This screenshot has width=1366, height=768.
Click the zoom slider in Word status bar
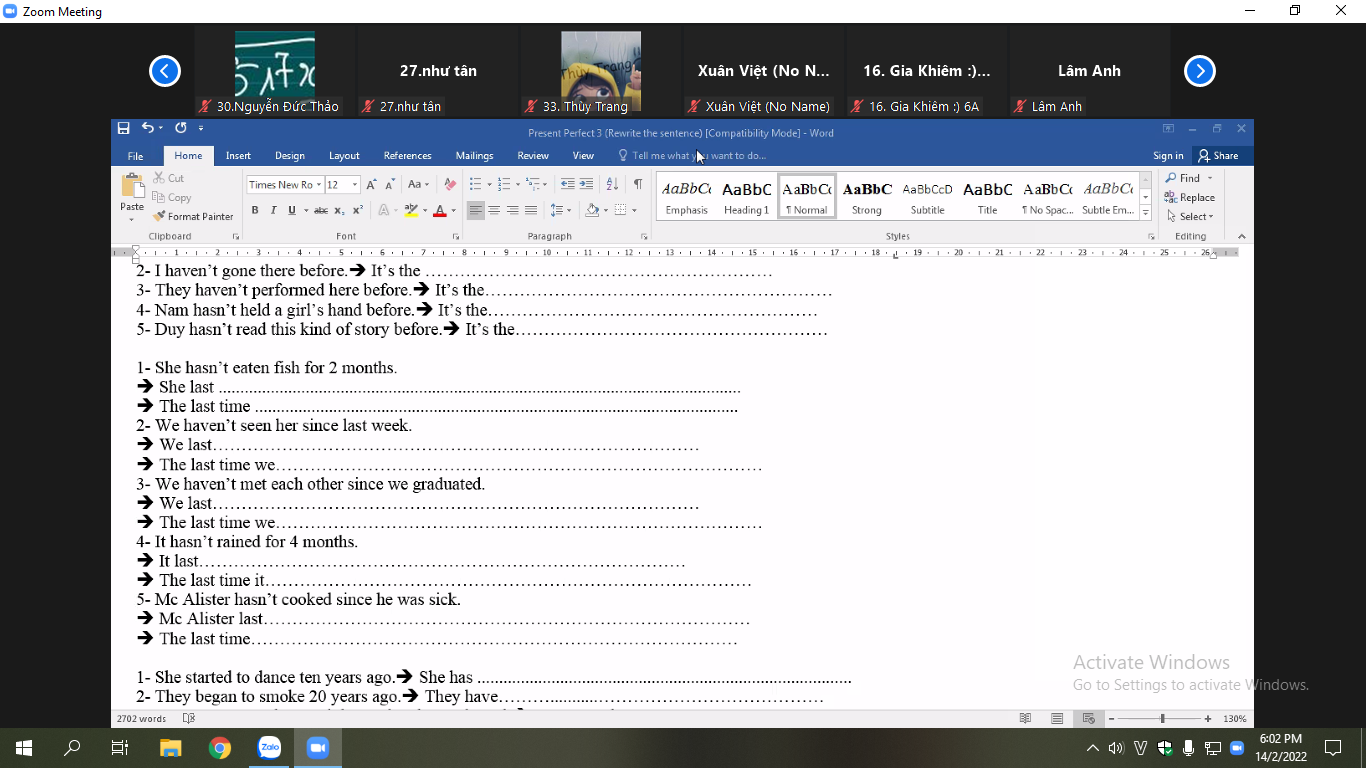pos(1162,718)
